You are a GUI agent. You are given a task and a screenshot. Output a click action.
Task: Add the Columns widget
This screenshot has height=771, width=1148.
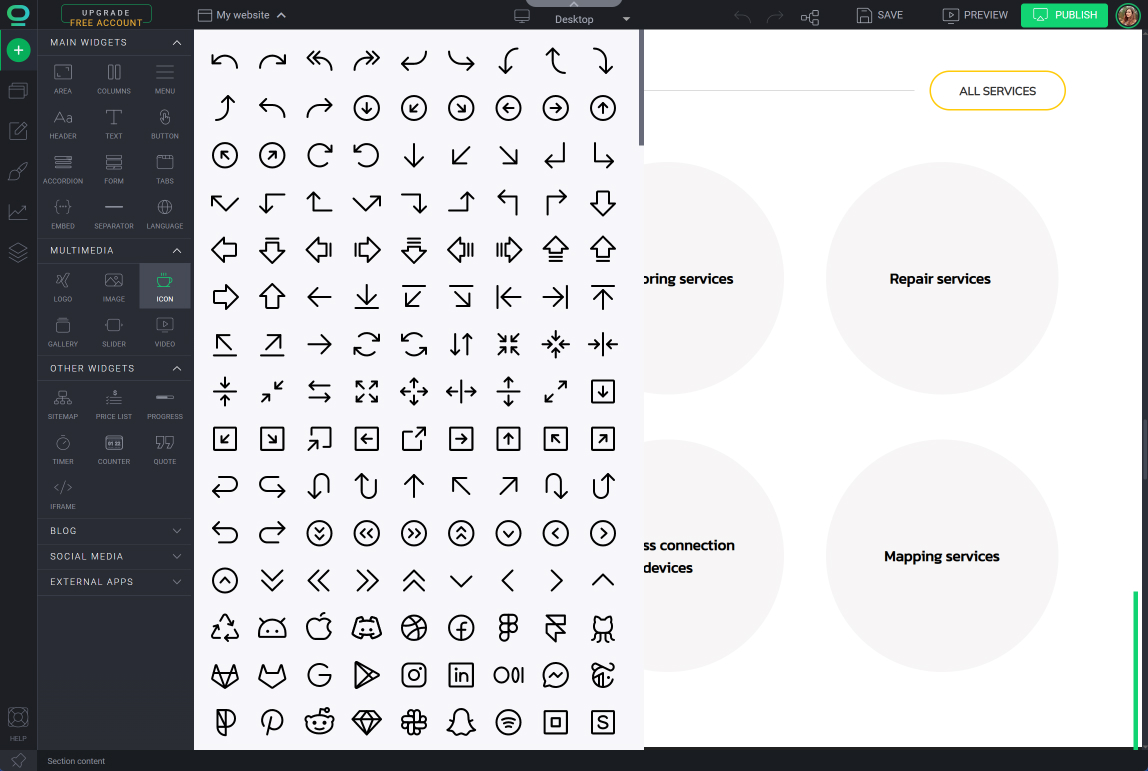point(114,79)
